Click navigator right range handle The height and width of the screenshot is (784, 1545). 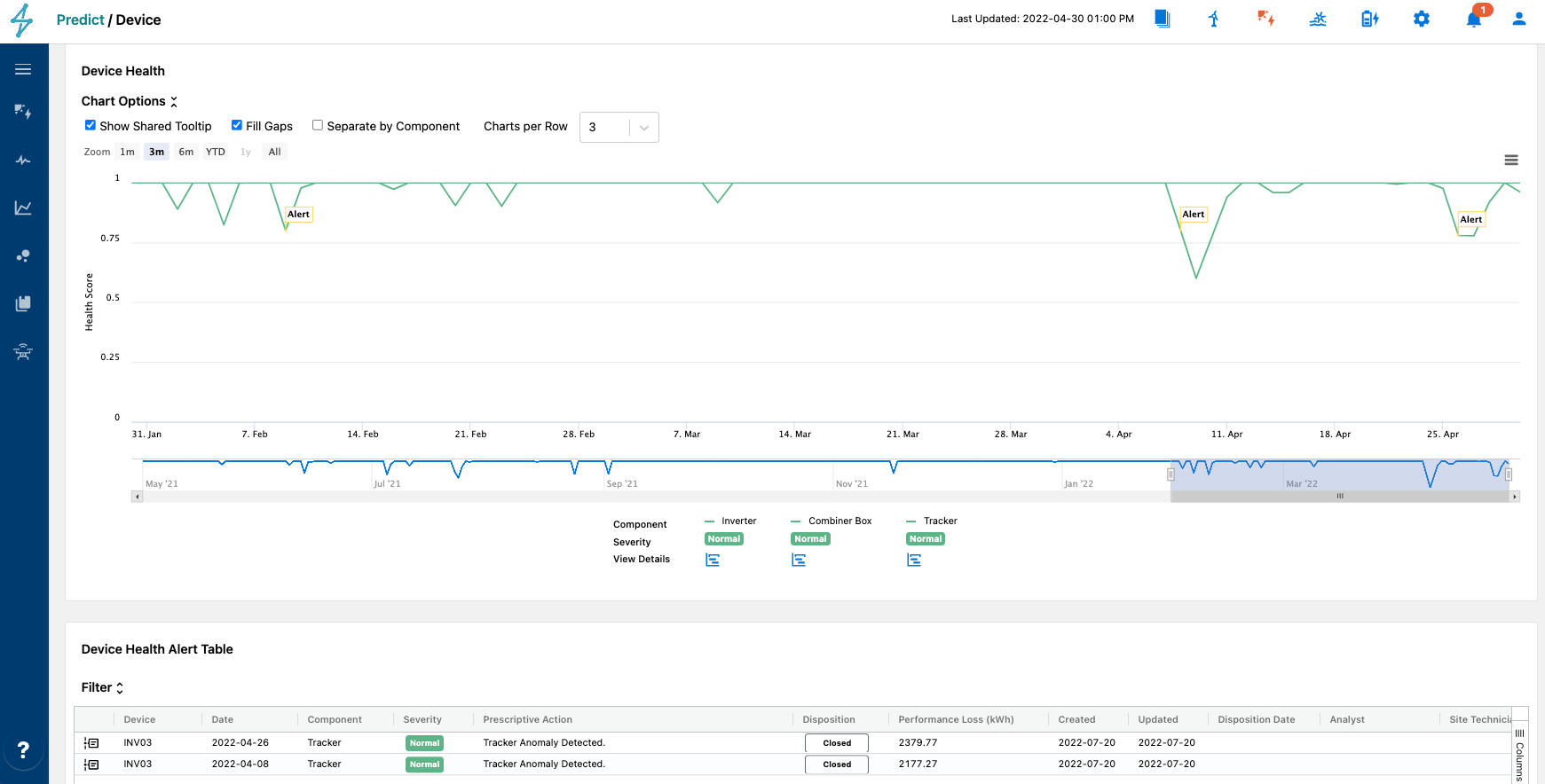(x=1508, y=474)
